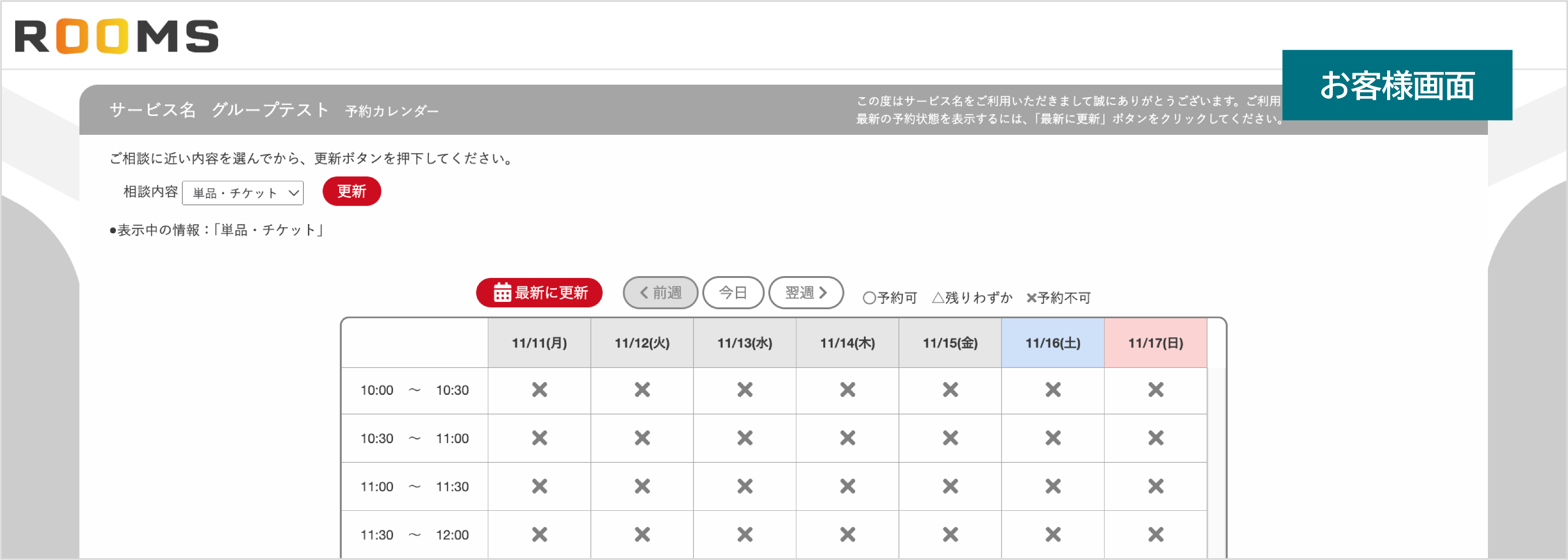Click the × icon for 11/17(日) at 11:30
The height and width of the screenshot is (560, 1568).
(x=1155, y=534)
